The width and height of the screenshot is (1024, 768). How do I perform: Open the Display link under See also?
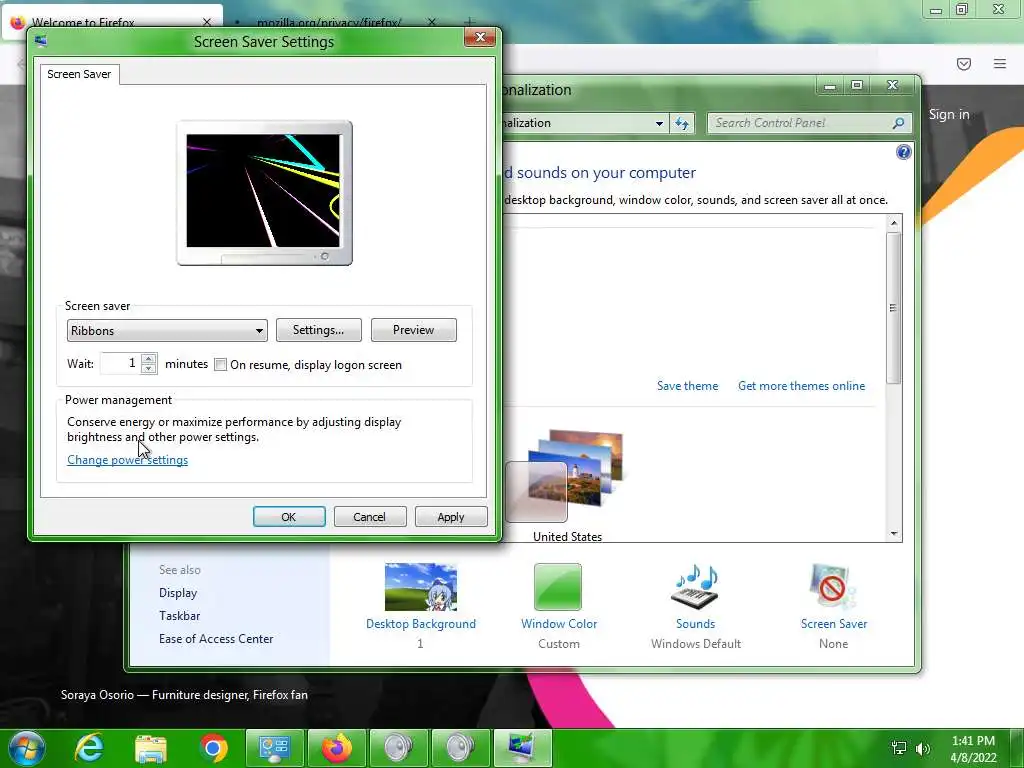tap(178, 593)
